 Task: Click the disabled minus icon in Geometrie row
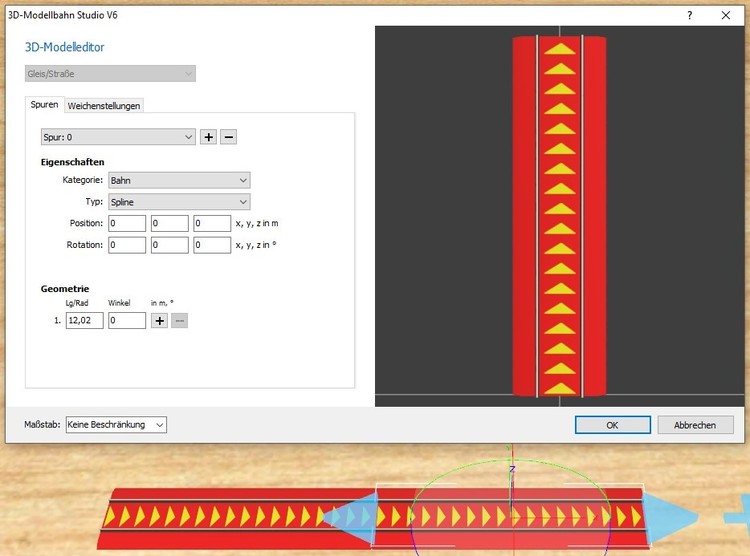click(180, 321)
